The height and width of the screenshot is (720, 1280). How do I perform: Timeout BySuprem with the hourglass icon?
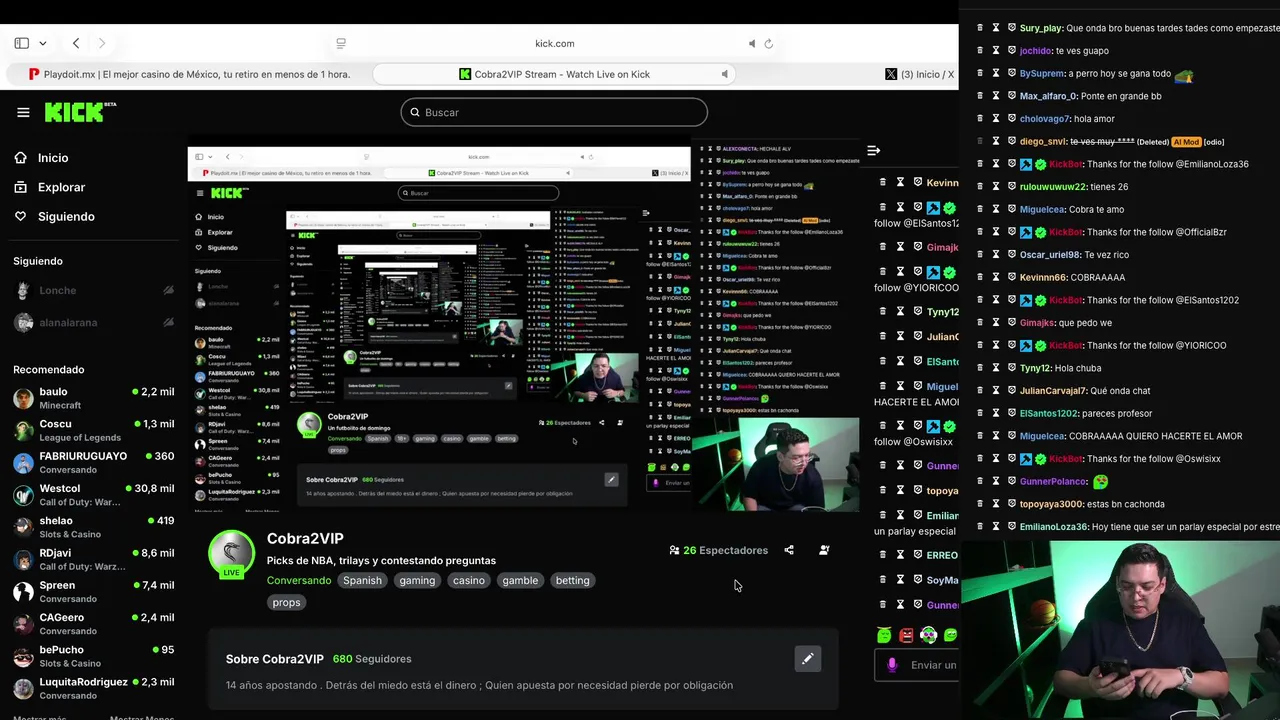coord(996,73)
